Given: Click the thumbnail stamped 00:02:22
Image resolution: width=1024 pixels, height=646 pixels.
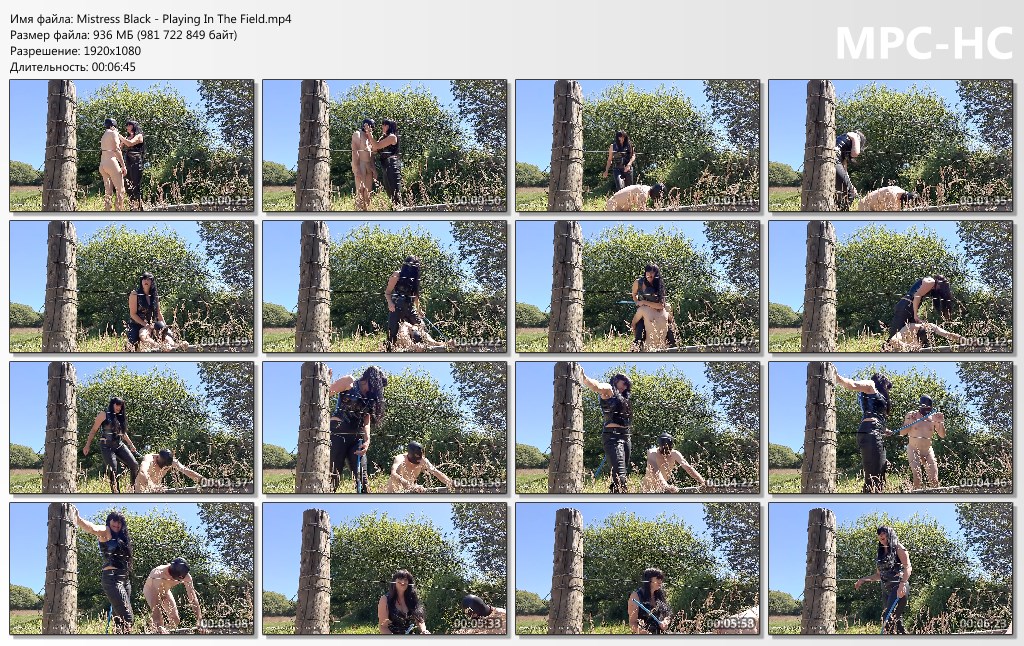Looking at the screenshot, I should [x=385, y=287].
